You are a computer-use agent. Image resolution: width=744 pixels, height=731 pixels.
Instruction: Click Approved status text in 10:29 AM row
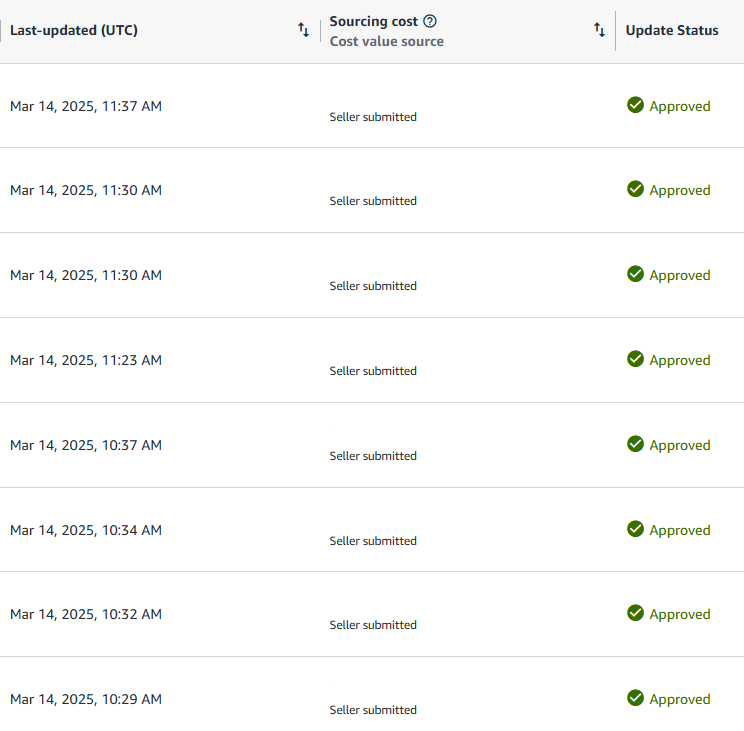click(680, 699)
